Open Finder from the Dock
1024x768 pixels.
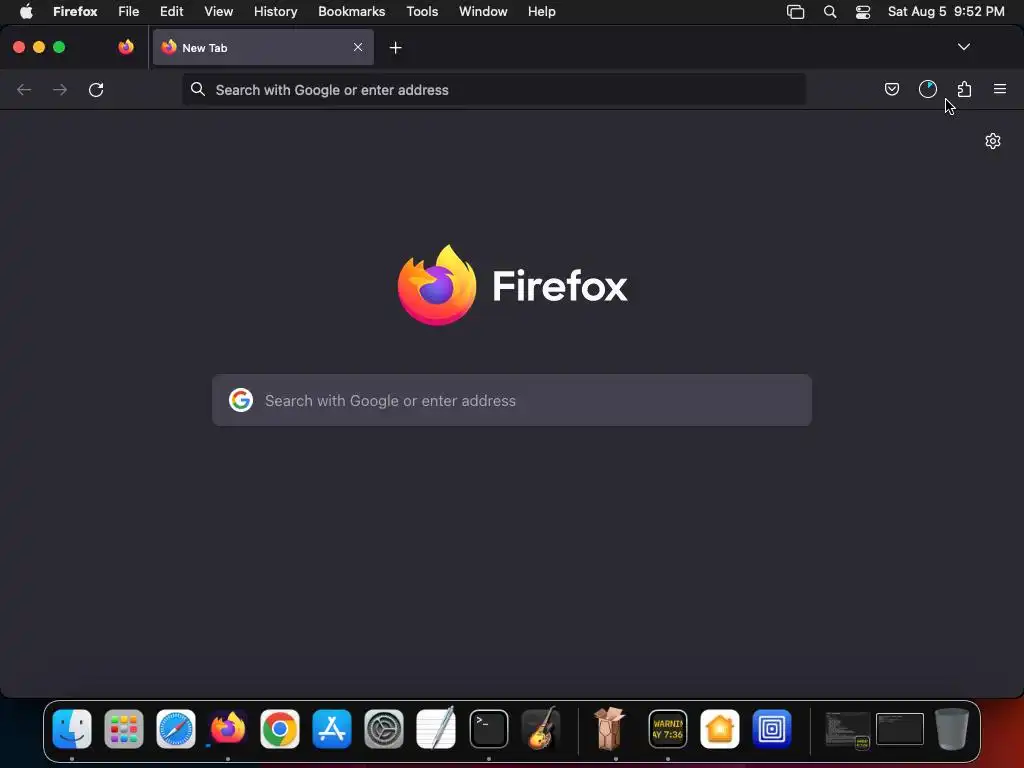(72, 729)
